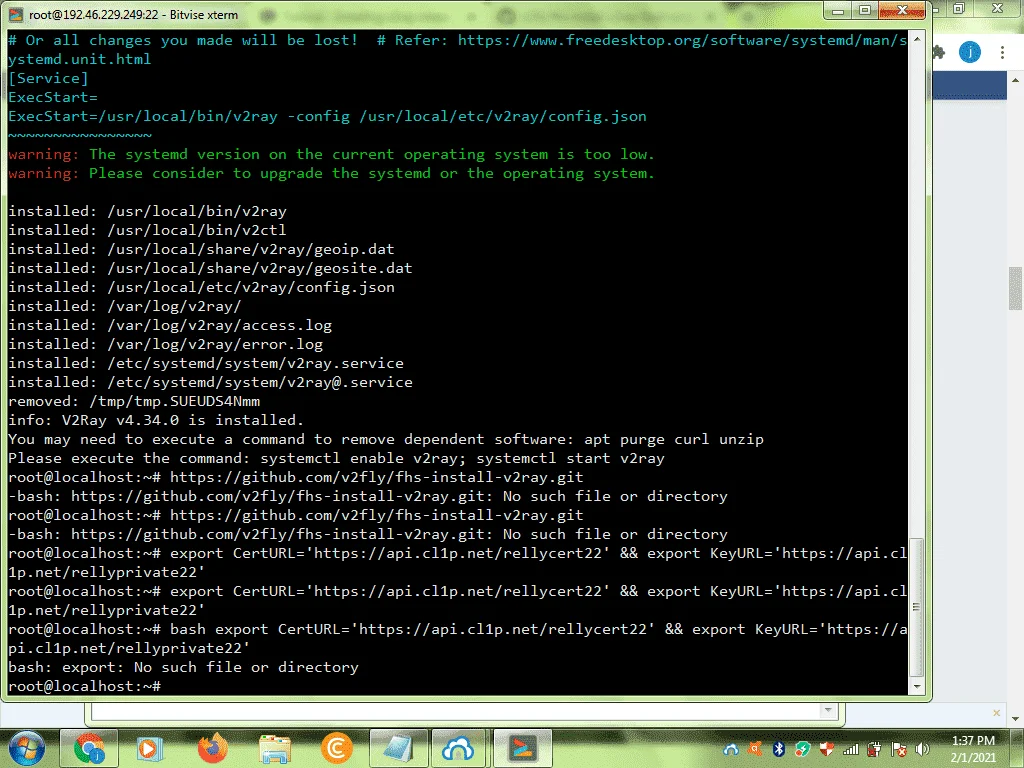The height and width of the screenshot is (768, 1024).
Task: Click Chrome page scrollbar down arrow
Action: coord(1016,719)
